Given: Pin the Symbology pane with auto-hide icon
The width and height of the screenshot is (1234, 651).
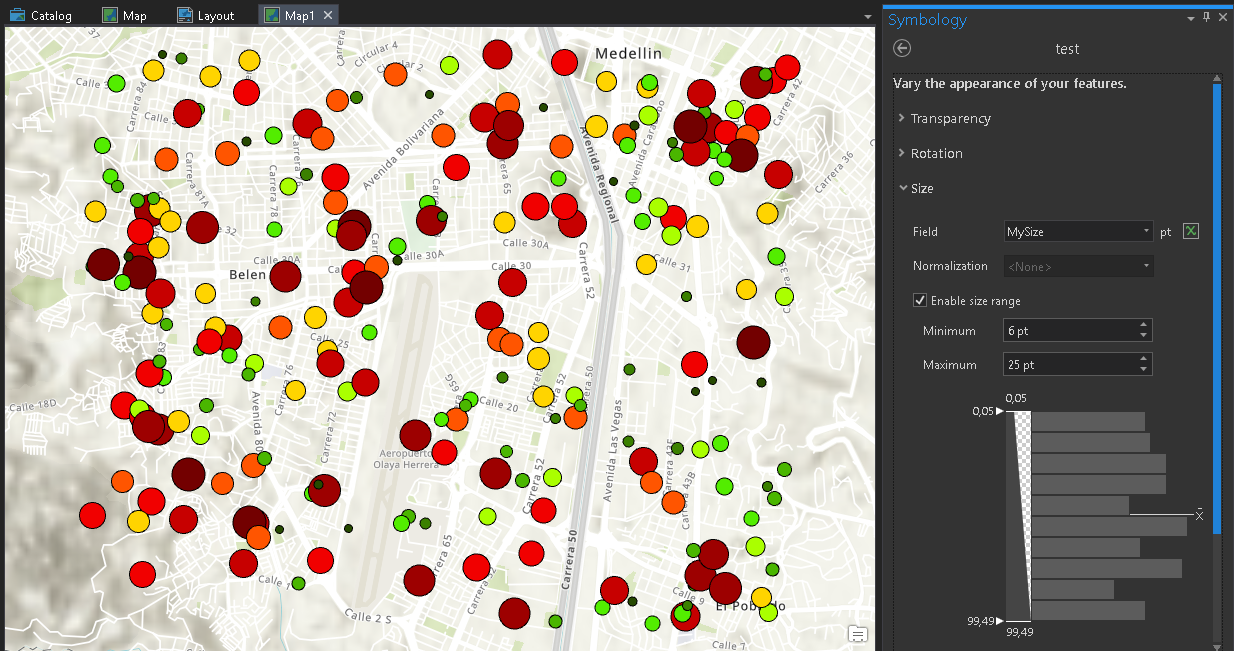Looking at the screenshot, I should point(1206,19).
